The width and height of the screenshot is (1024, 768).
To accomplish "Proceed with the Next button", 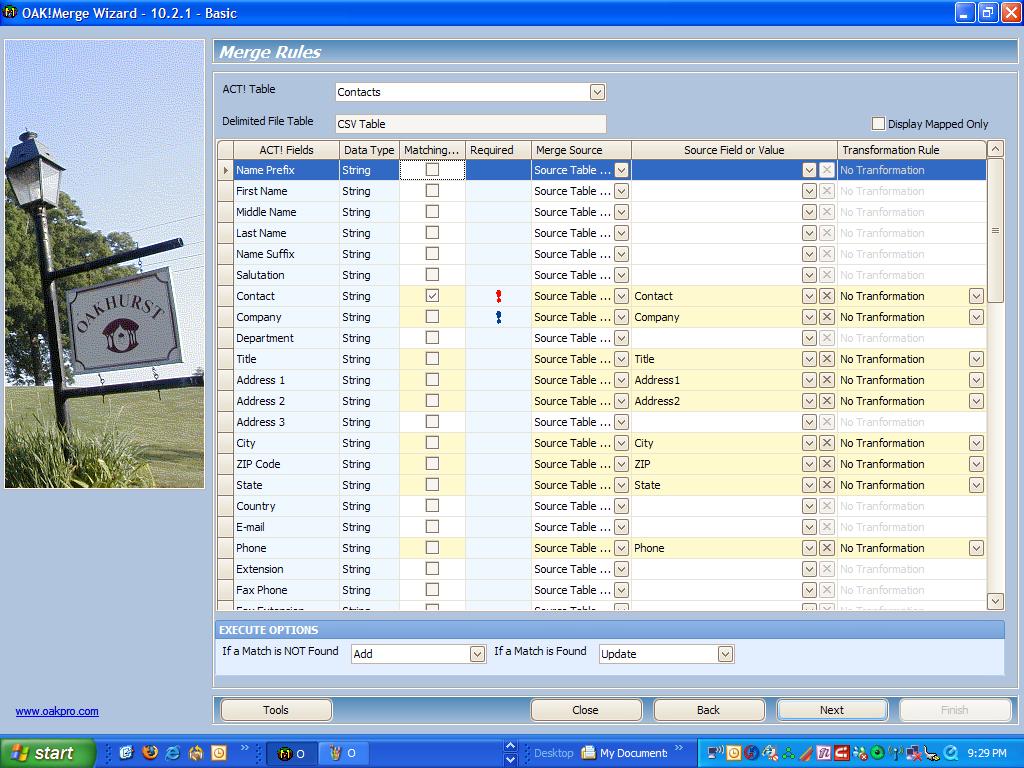I will pyautogui.click(x=832, y=710).
